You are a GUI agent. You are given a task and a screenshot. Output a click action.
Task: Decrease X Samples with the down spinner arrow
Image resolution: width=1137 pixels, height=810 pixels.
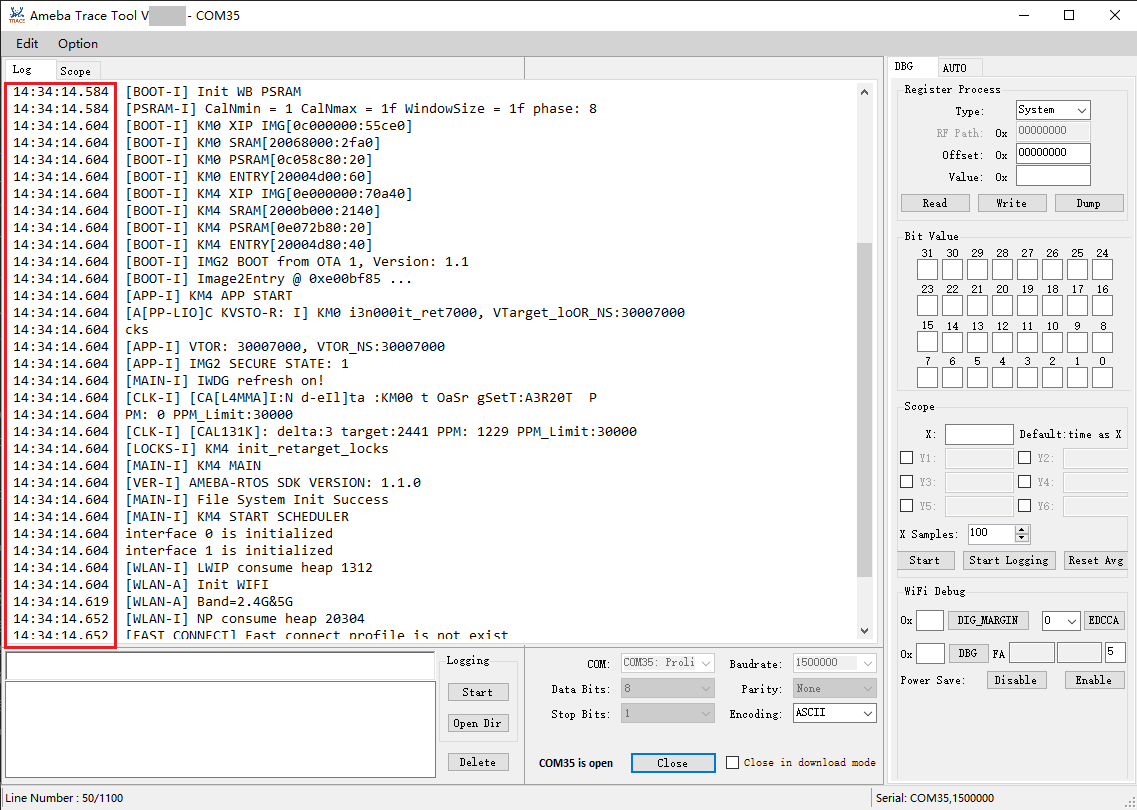pyautogui.click(x=1021, y=538)
